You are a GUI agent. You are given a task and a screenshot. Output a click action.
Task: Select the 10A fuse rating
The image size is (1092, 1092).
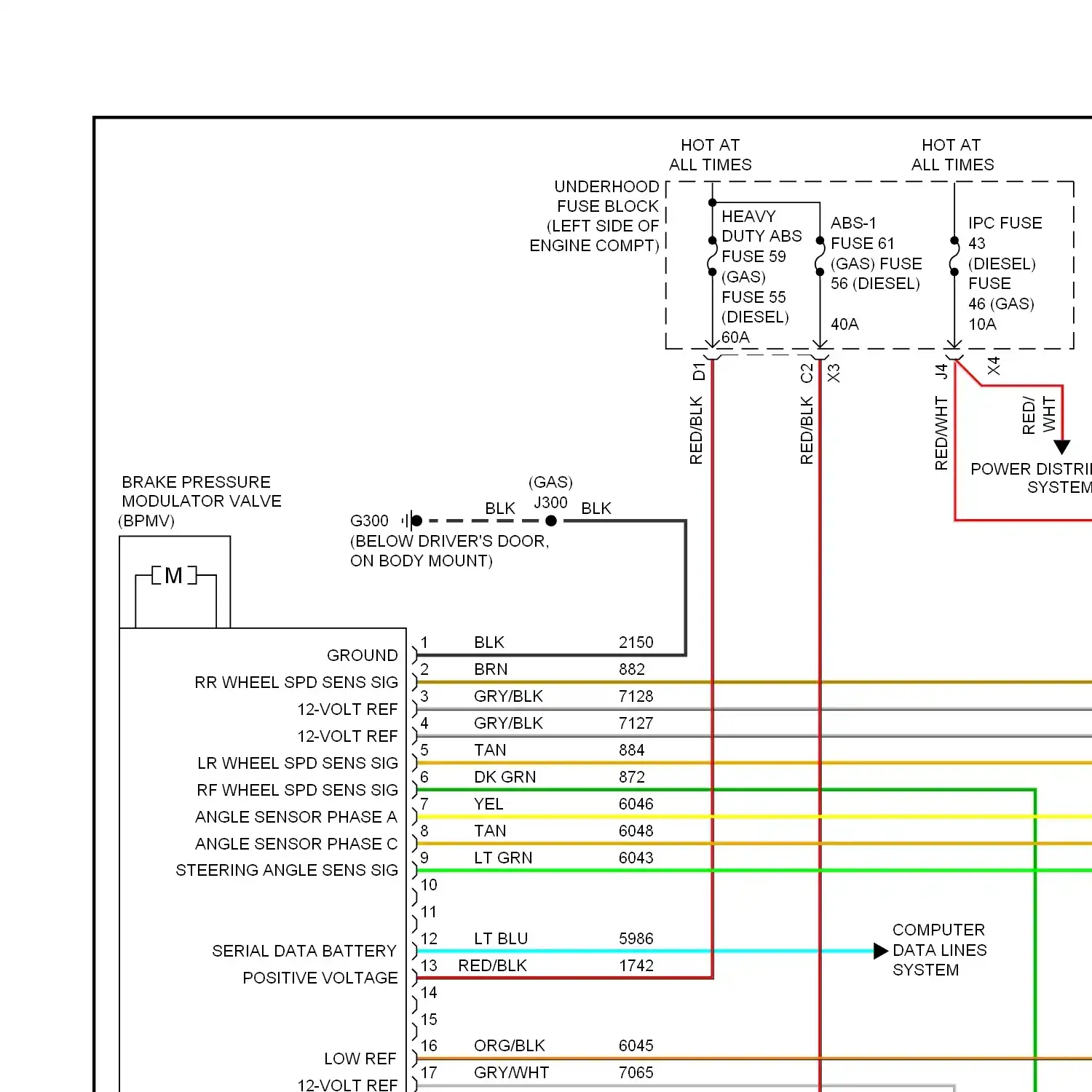pos(982,325)
